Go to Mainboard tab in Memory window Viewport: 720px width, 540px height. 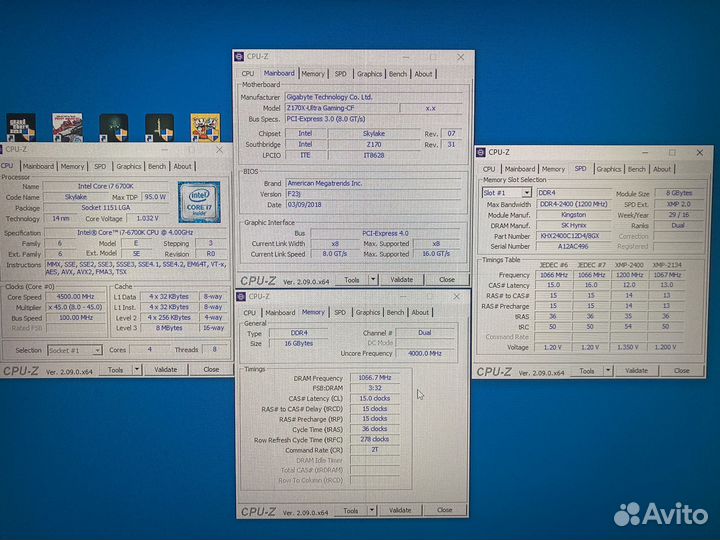tap(280, 312)
